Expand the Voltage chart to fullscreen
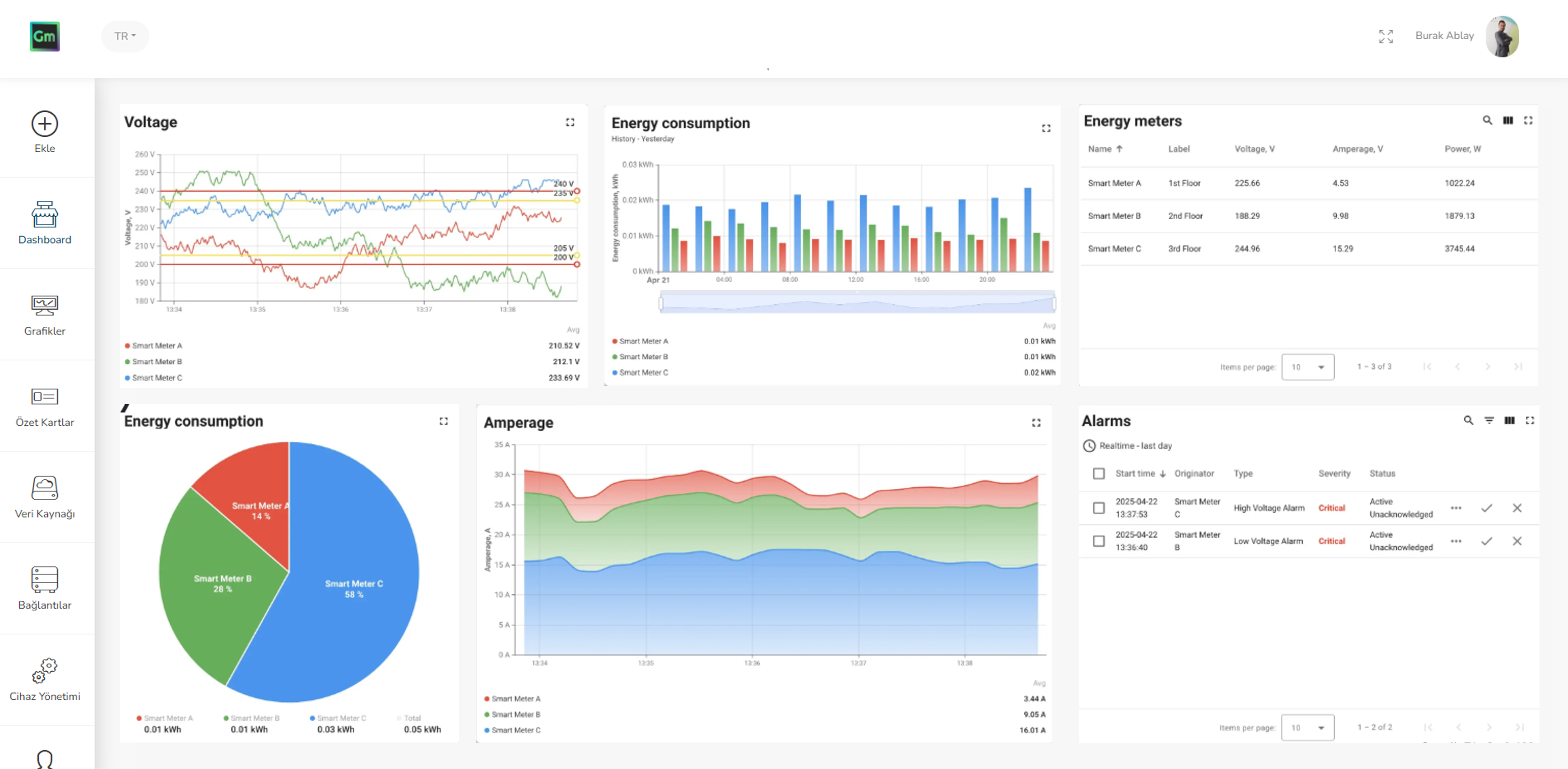 pos(570,122)
